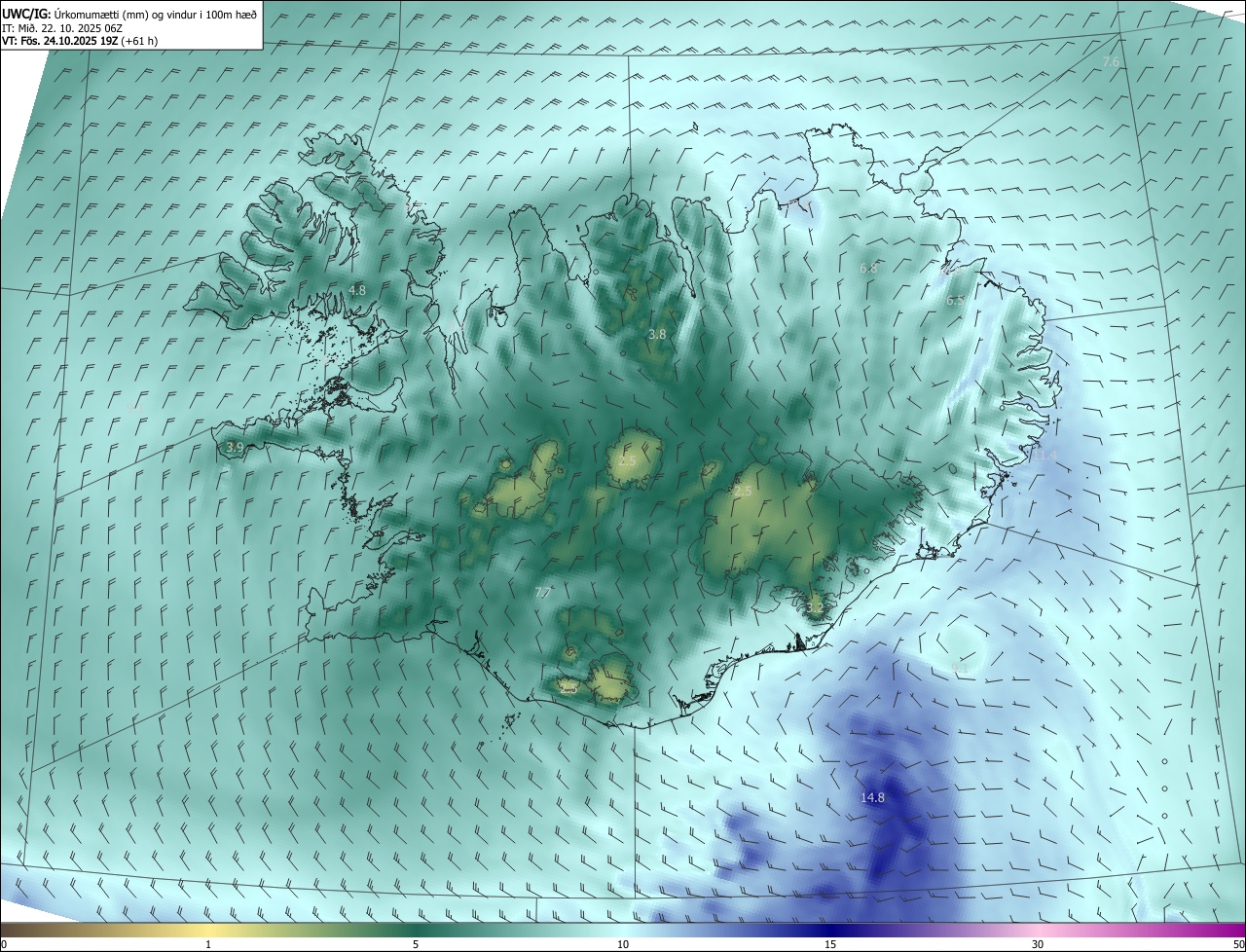Screen dimensions: 1246x952
Task: Click the 14.8 maximum value label over the sea
Action: click(873, 798)
